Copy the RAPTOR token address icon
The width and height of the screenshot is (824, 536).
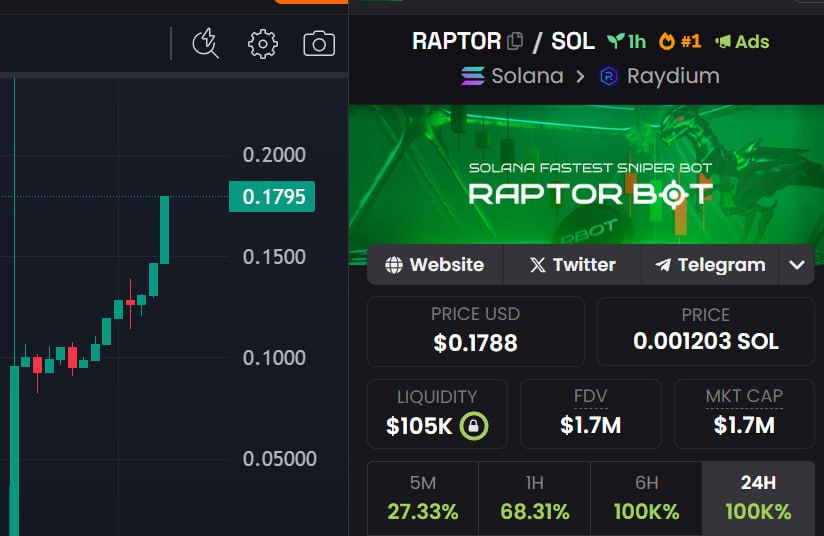pyautogui.click(x=515, y=41)
